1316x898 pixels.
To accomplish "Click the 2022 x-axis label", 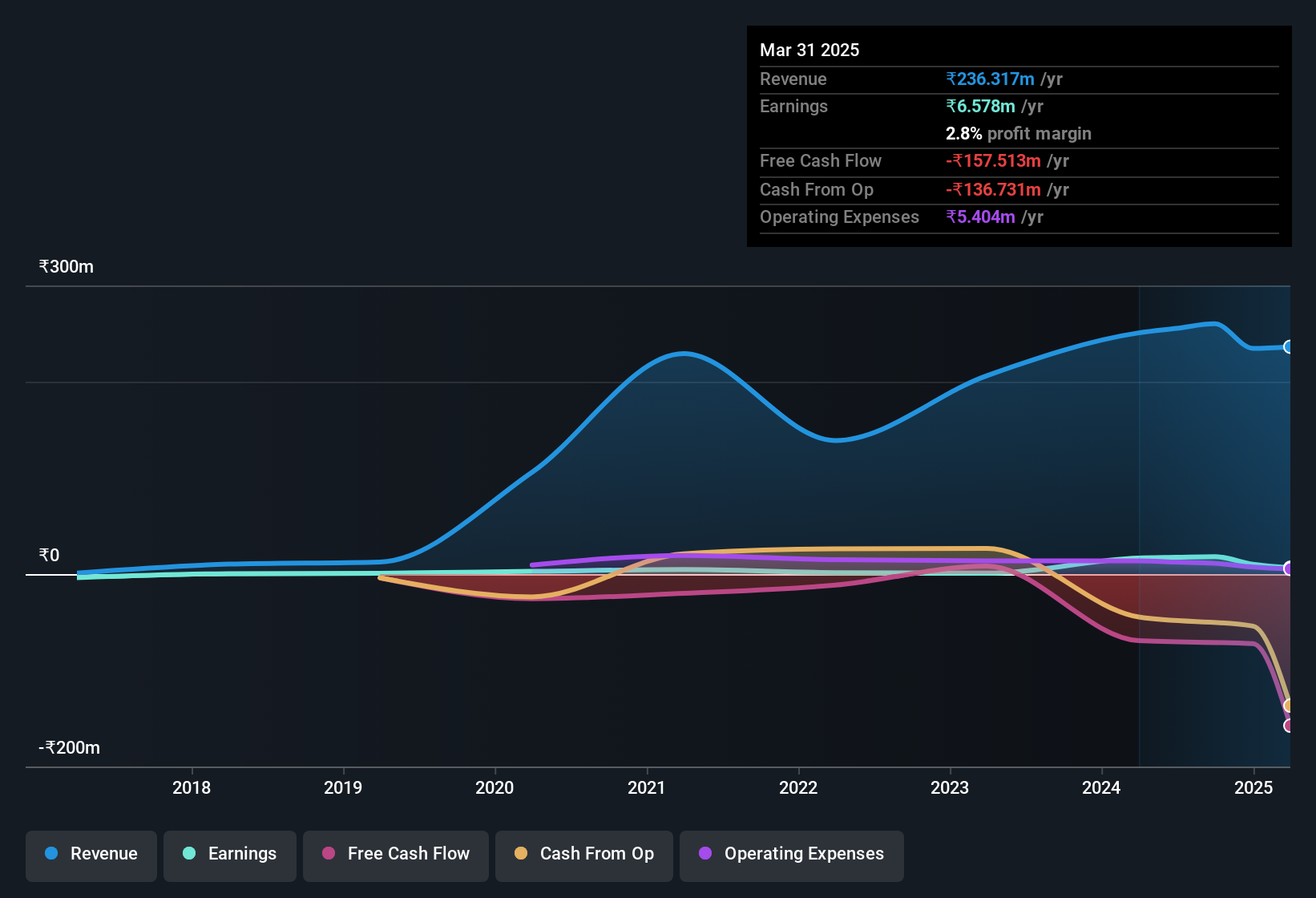I will point(798,788).
